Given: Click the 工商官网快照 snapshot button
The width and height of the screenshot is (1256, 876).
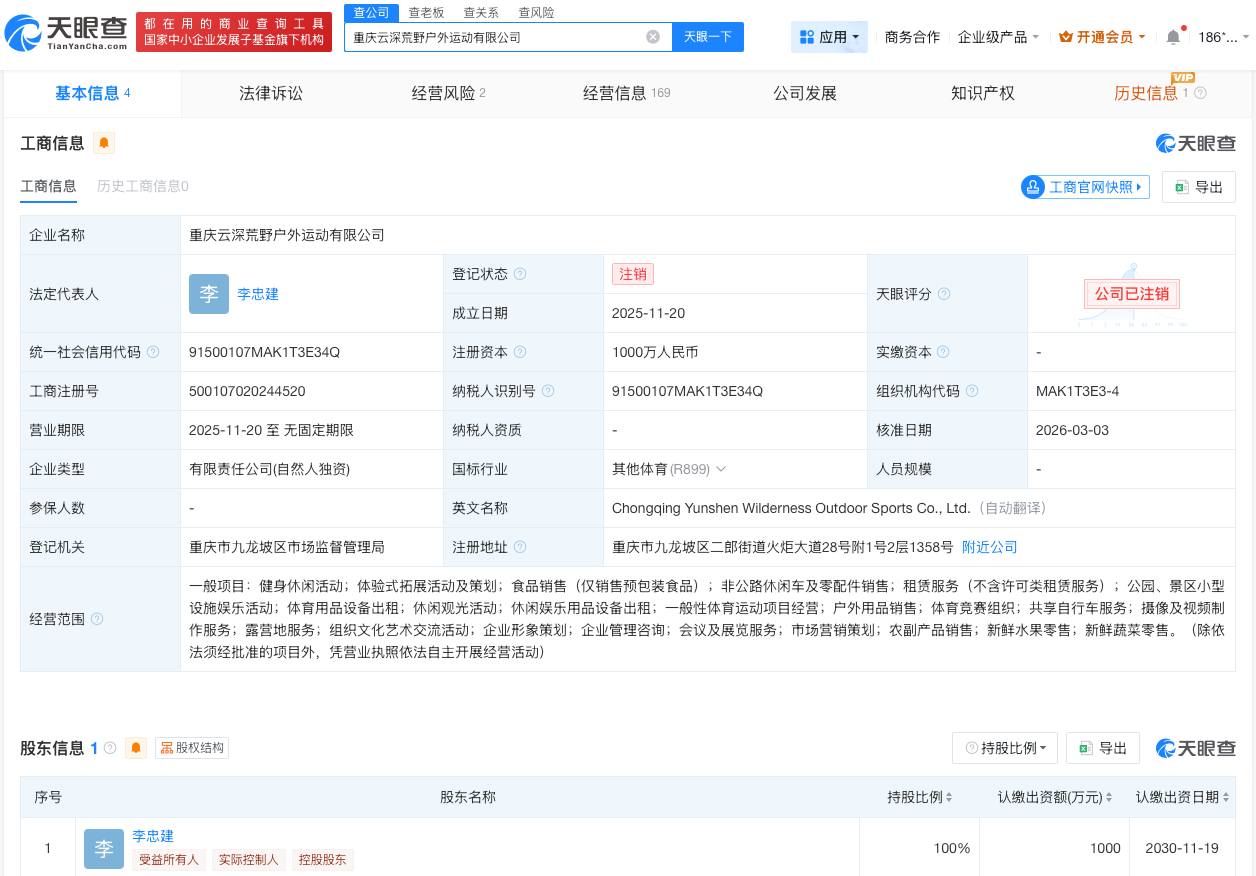Looking at the screenshot, I should tap(1084, 187).
